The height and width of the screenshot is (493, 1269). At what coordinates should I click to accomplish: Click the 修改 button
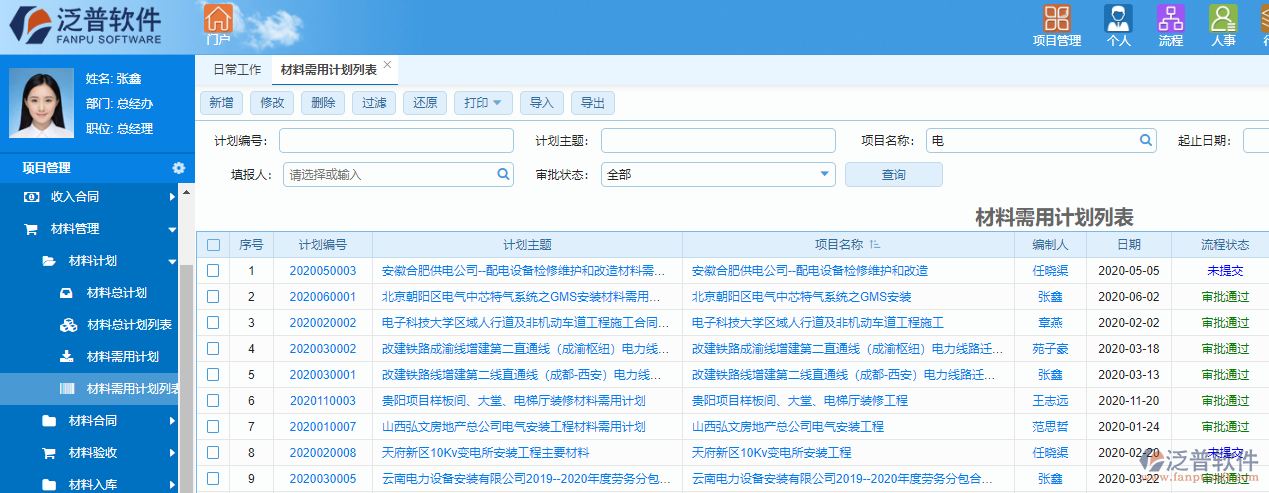[273, 103]
